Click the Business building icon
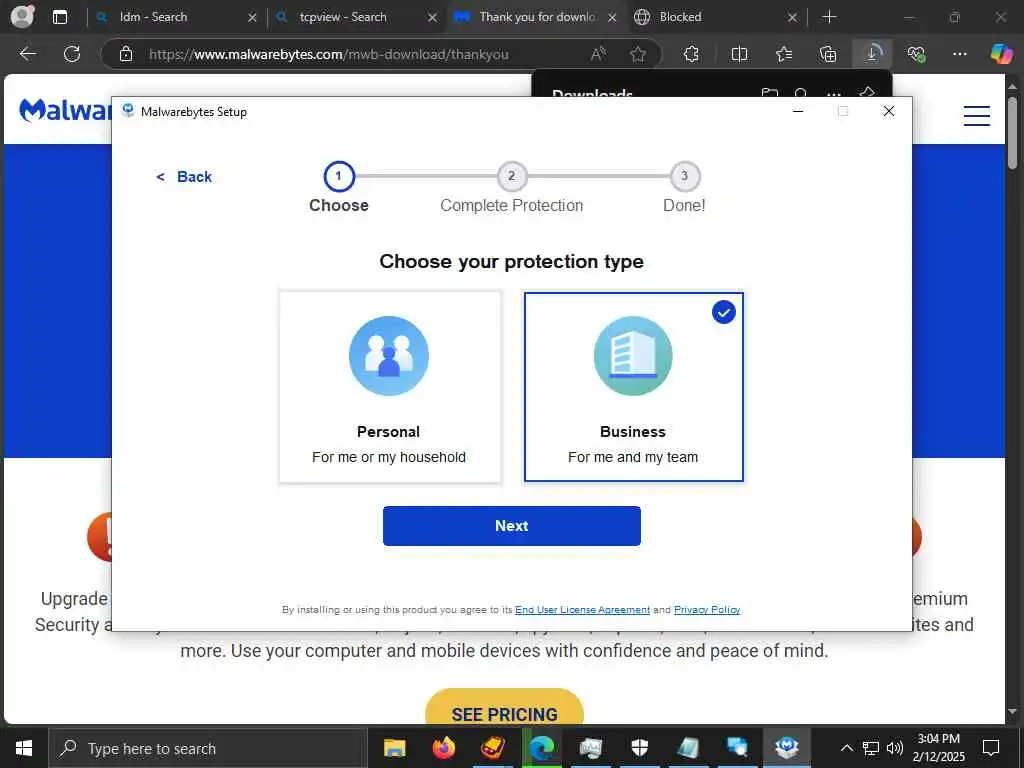 633,356
